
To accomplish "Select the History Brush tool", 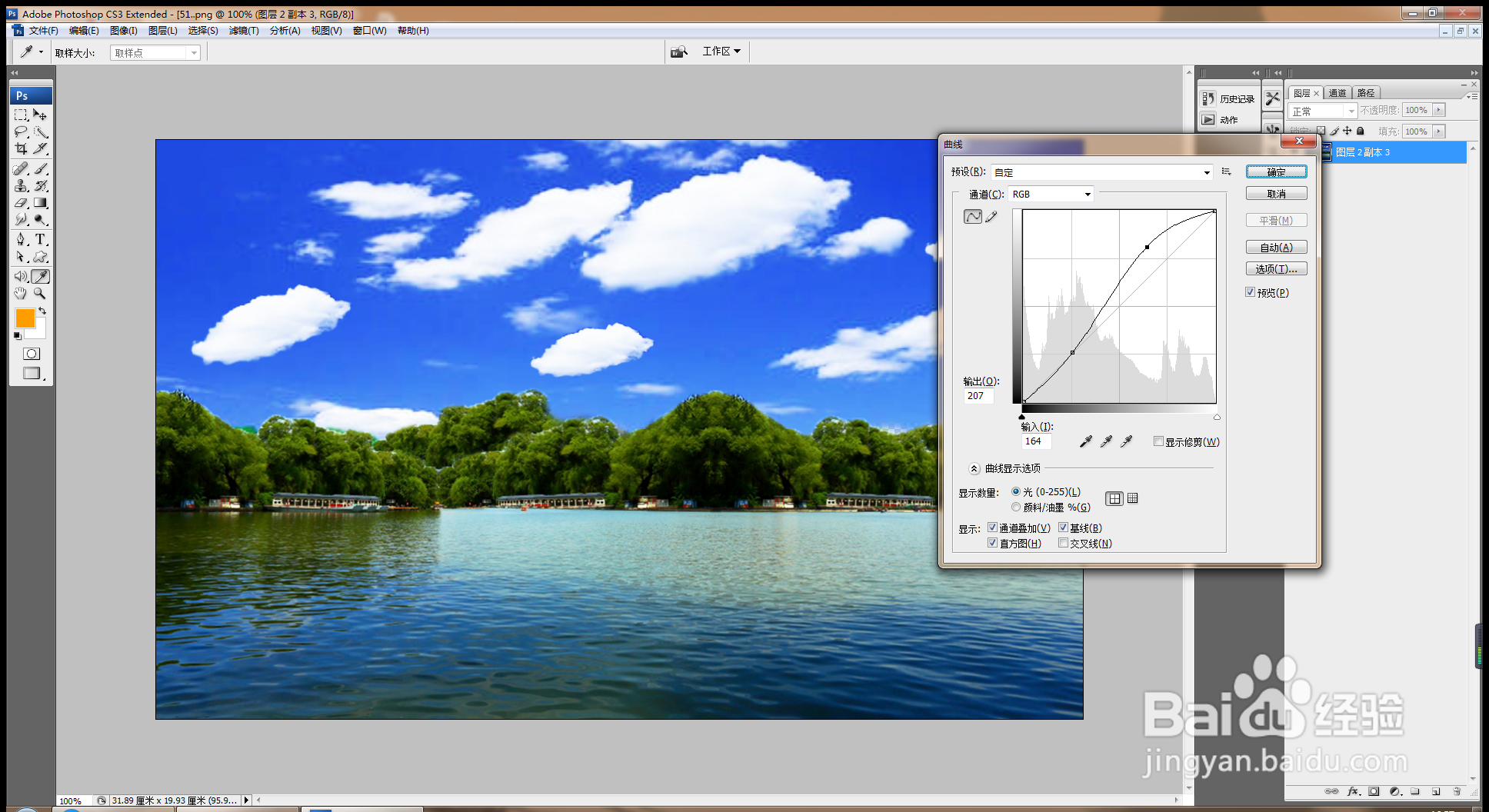I will point(41,185).
